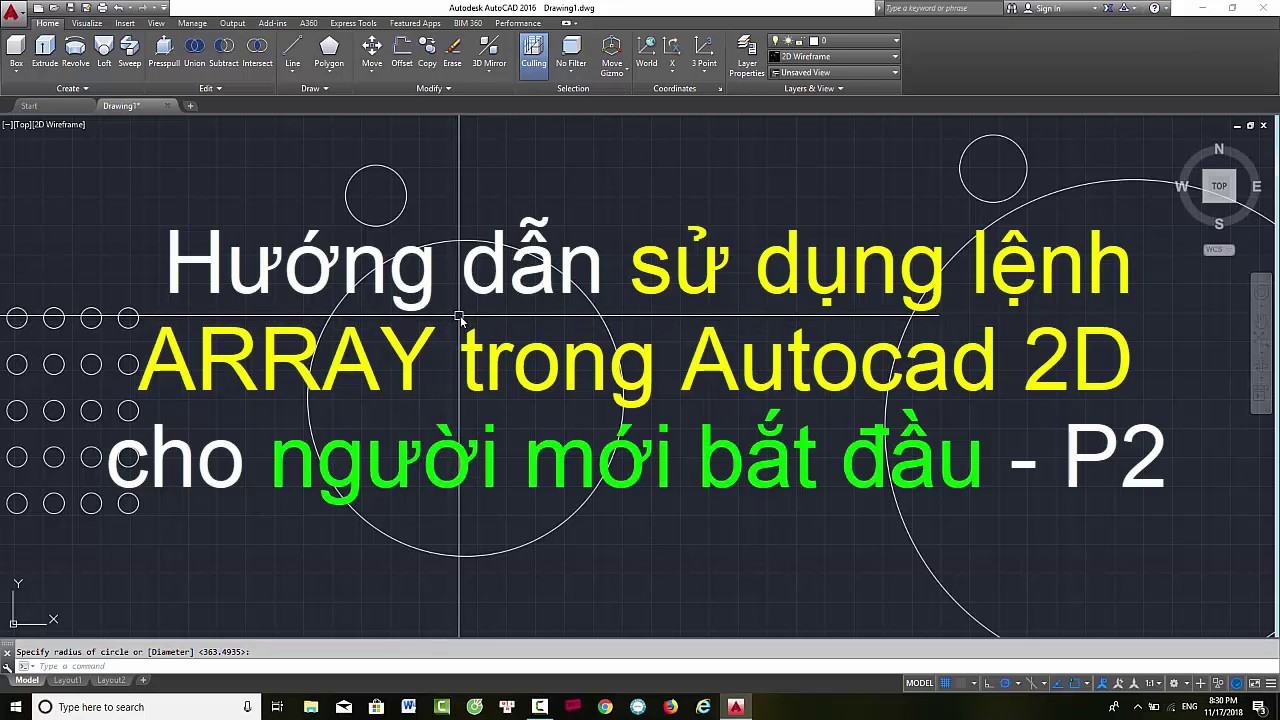The height and width of the screenshot is (720, 1280).
Task: Expand the Layers & View panel
Action: coord(813,88)
